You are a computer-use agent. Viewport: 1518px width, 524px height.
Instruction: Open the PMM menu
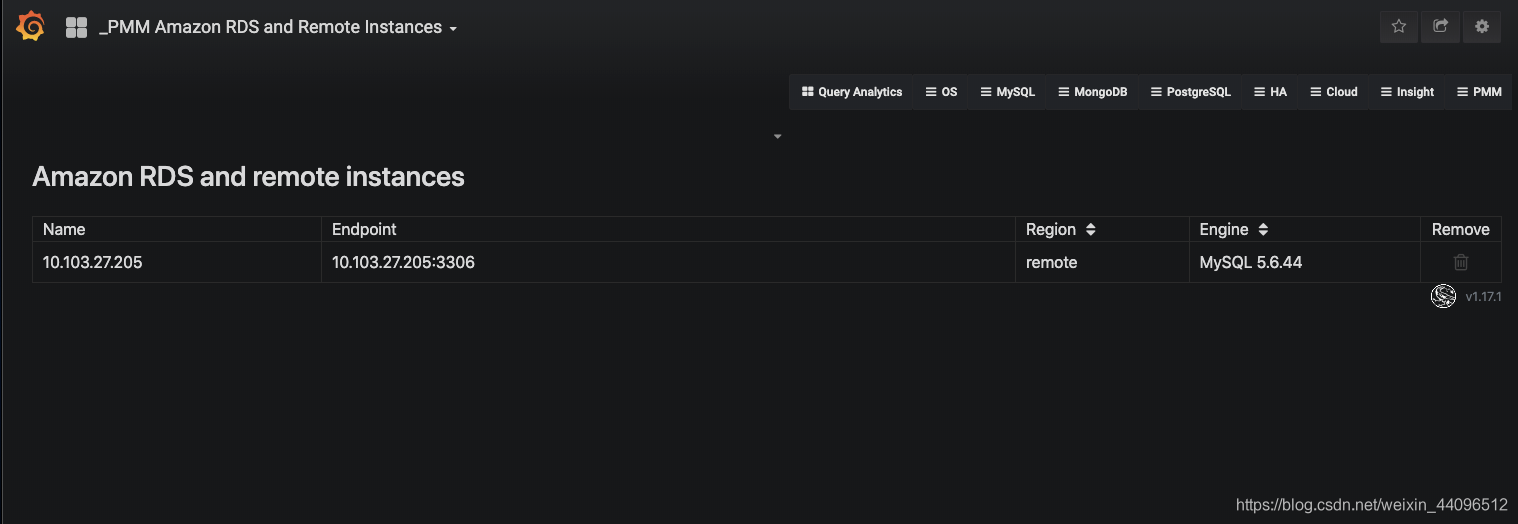(x=1479, y=92)
